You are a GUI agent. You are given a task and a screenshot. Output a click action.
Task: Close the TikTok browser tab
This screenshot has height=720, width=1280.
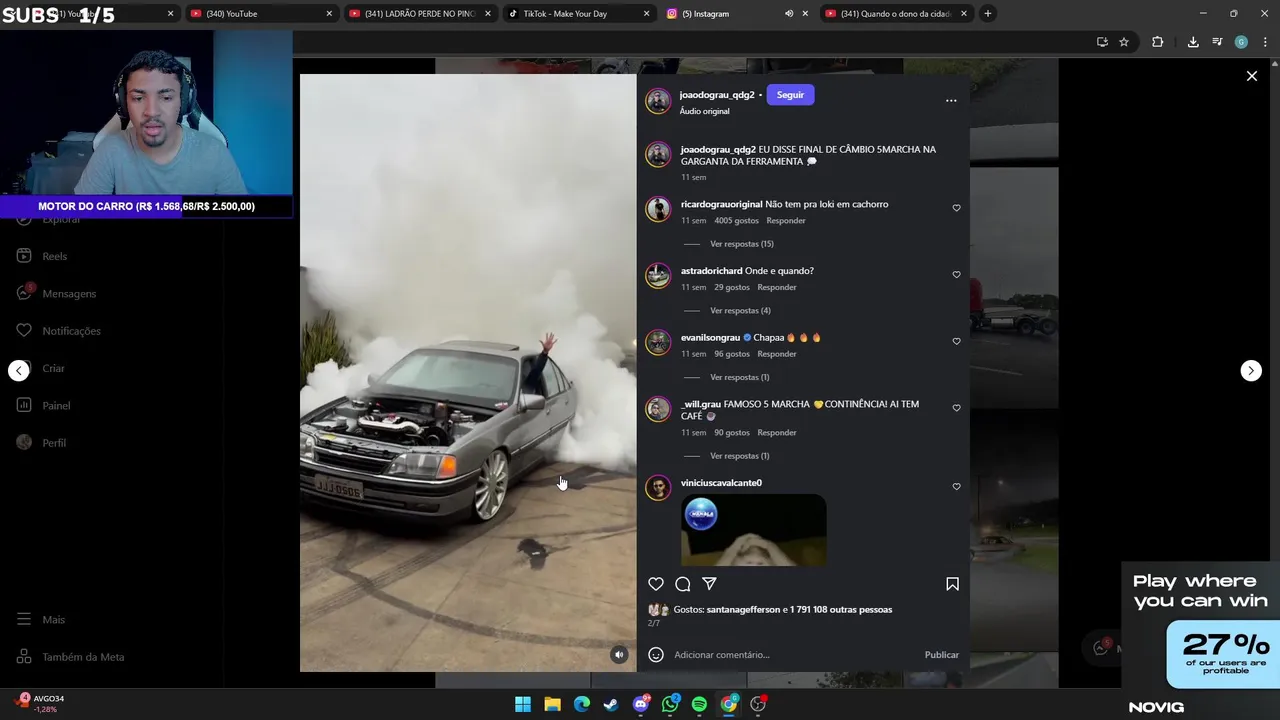click(646, 14)
